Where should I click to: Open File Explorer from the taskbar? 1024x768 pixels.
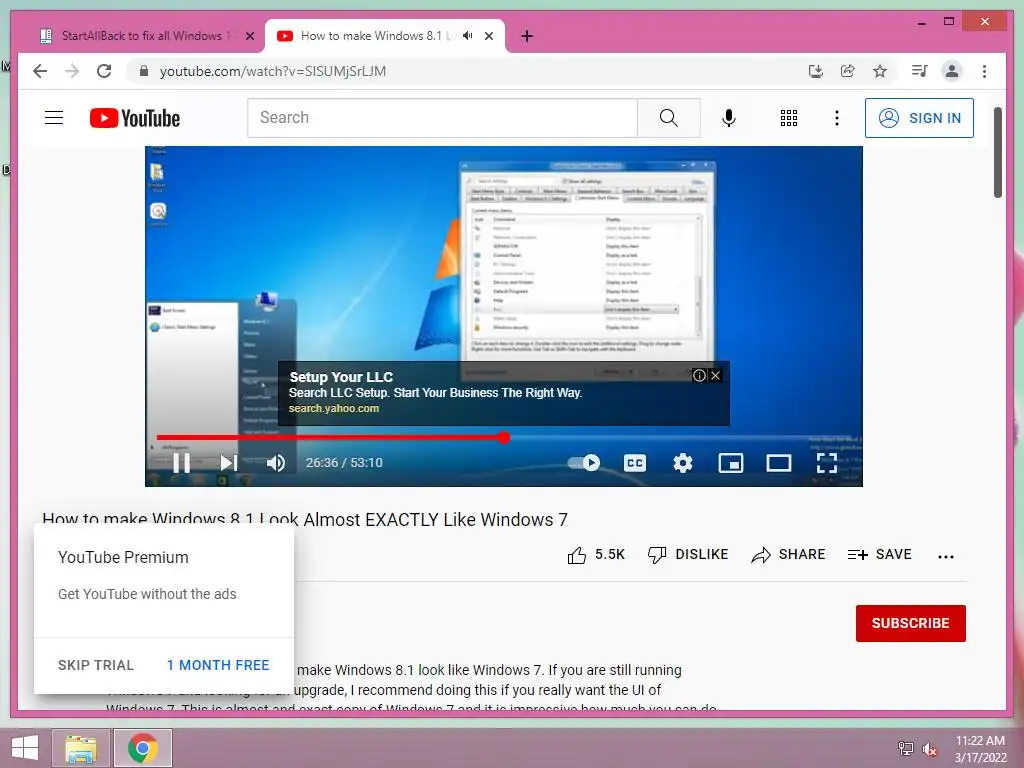(x=81, y=748)
